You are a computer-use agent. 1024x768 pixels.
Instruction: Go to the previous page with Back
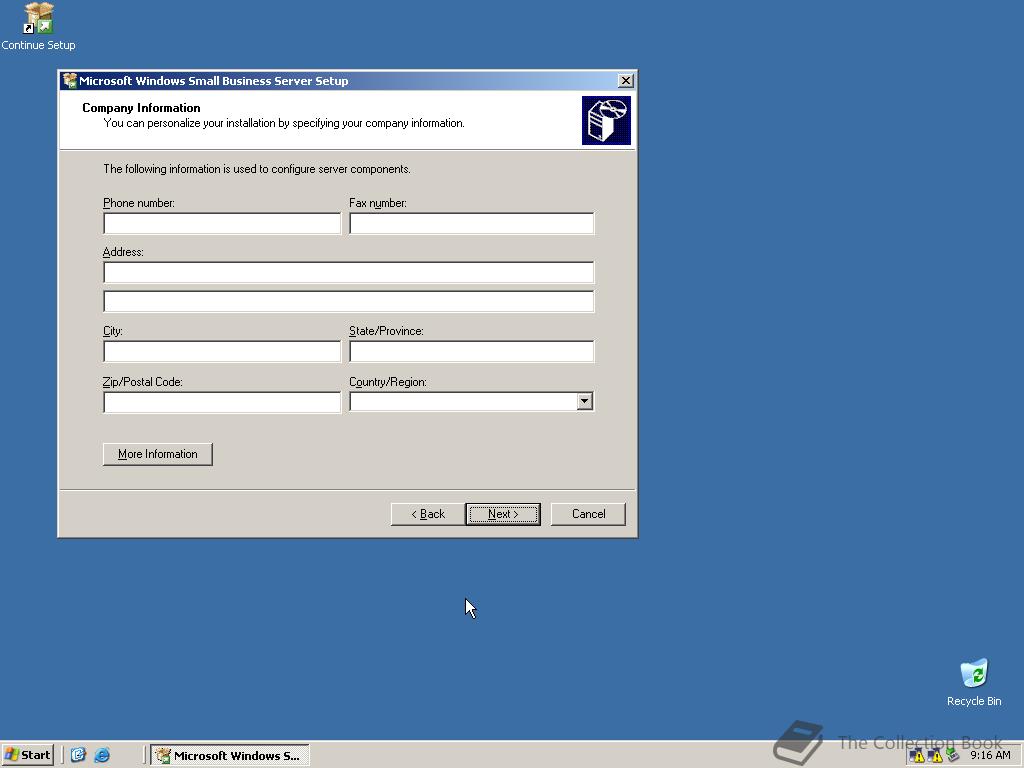pos(428,514)
